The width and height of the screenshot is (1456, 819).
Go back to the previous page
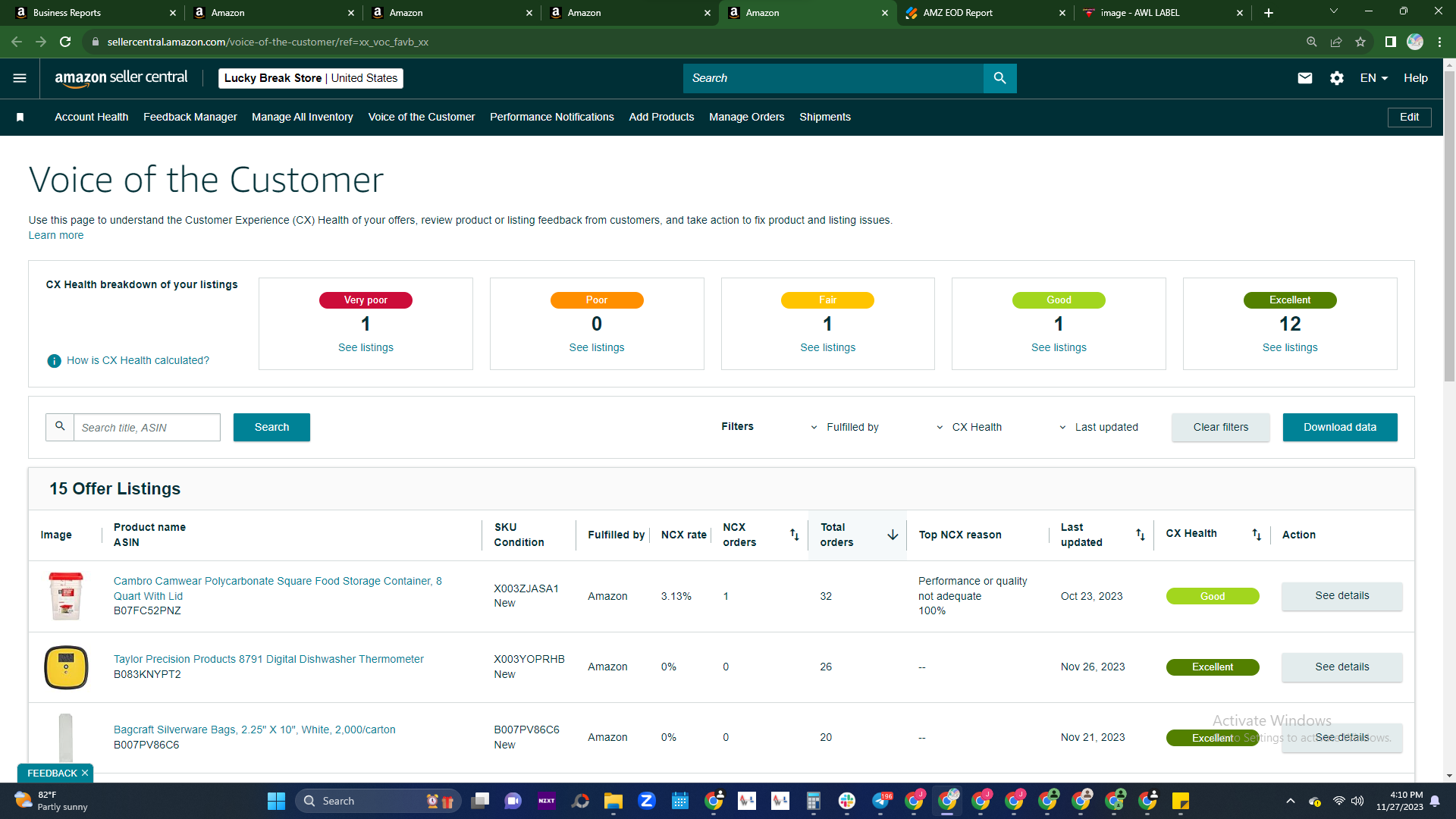point(17,42)
